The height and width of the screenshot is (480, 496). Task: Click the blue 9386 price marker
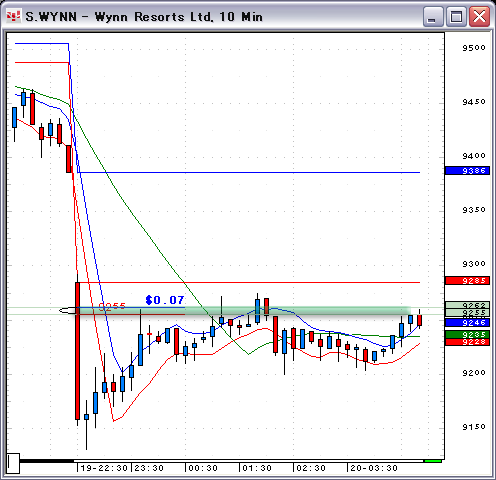coord(467,171)
